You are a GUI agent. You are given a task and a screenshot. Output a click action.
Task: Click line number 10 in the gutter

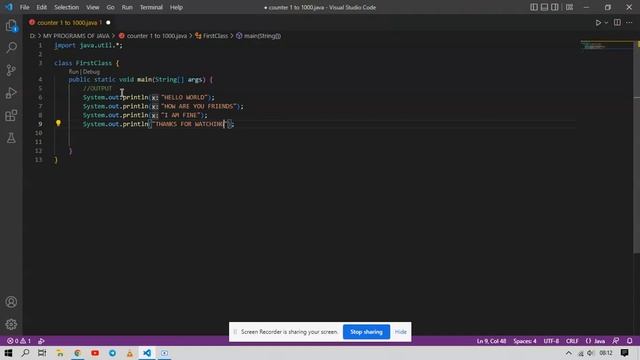click(x=38, y=133)
